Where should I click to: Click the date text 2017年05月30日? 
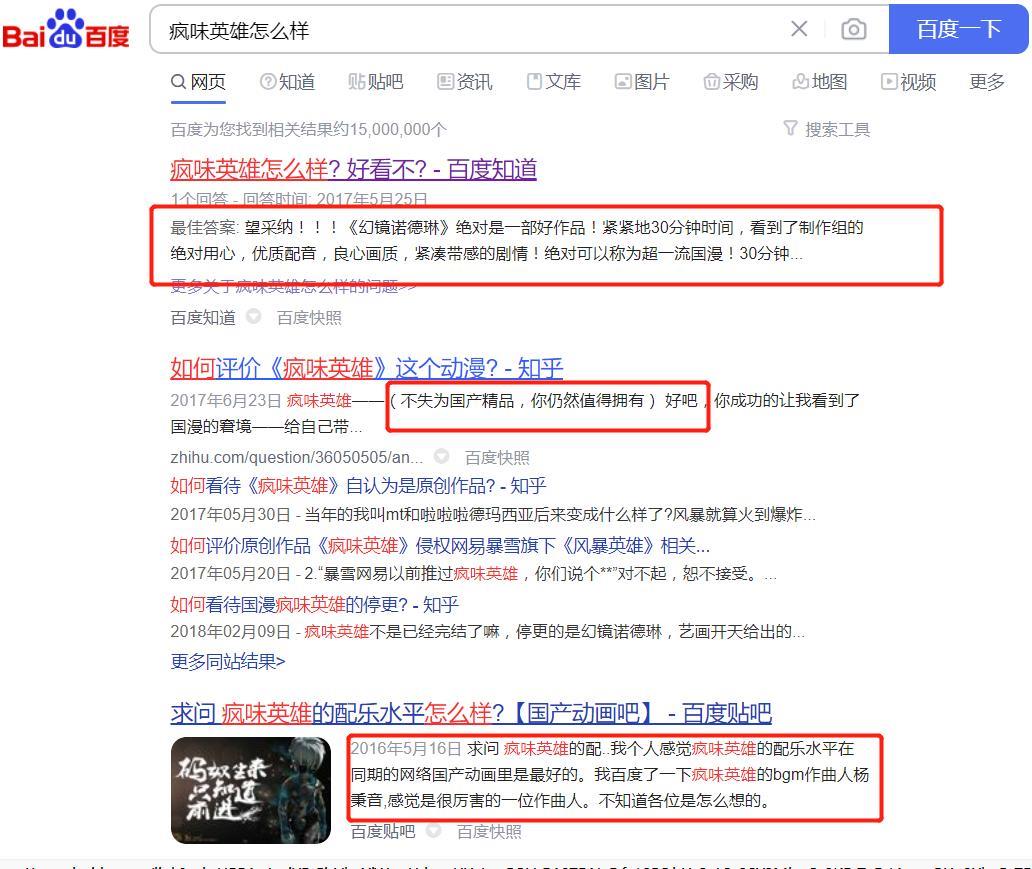230,515
